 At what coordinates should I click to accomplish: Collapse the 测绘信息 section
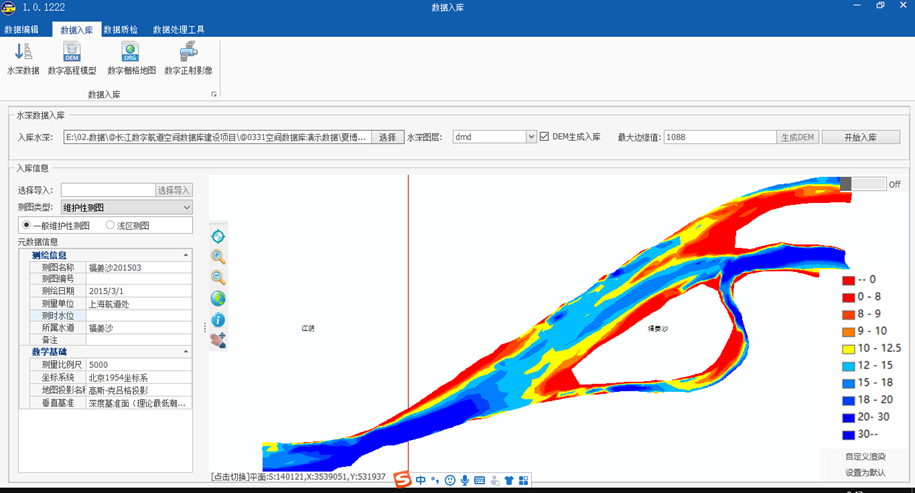coord(186,255)
